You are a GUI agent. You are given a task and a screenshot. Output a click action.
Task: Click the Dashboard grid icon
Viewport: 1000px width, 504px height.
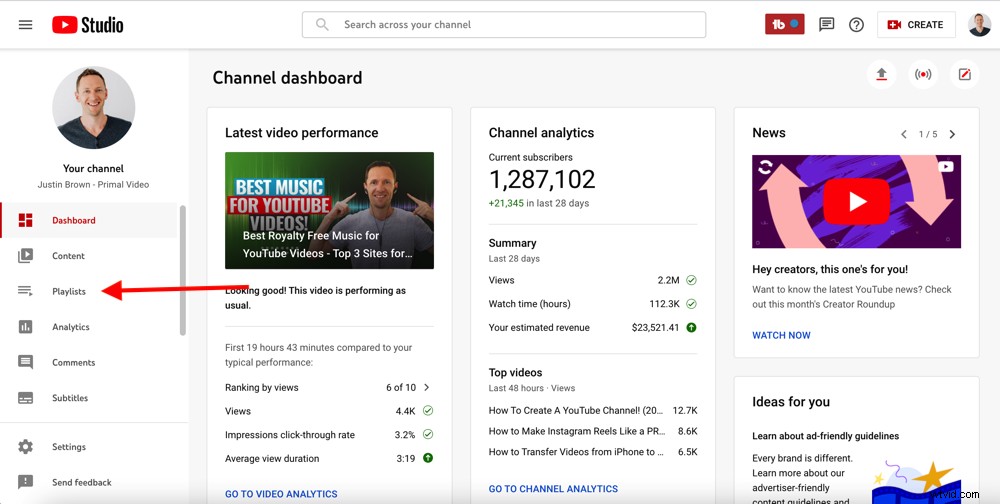coord(26,221)
